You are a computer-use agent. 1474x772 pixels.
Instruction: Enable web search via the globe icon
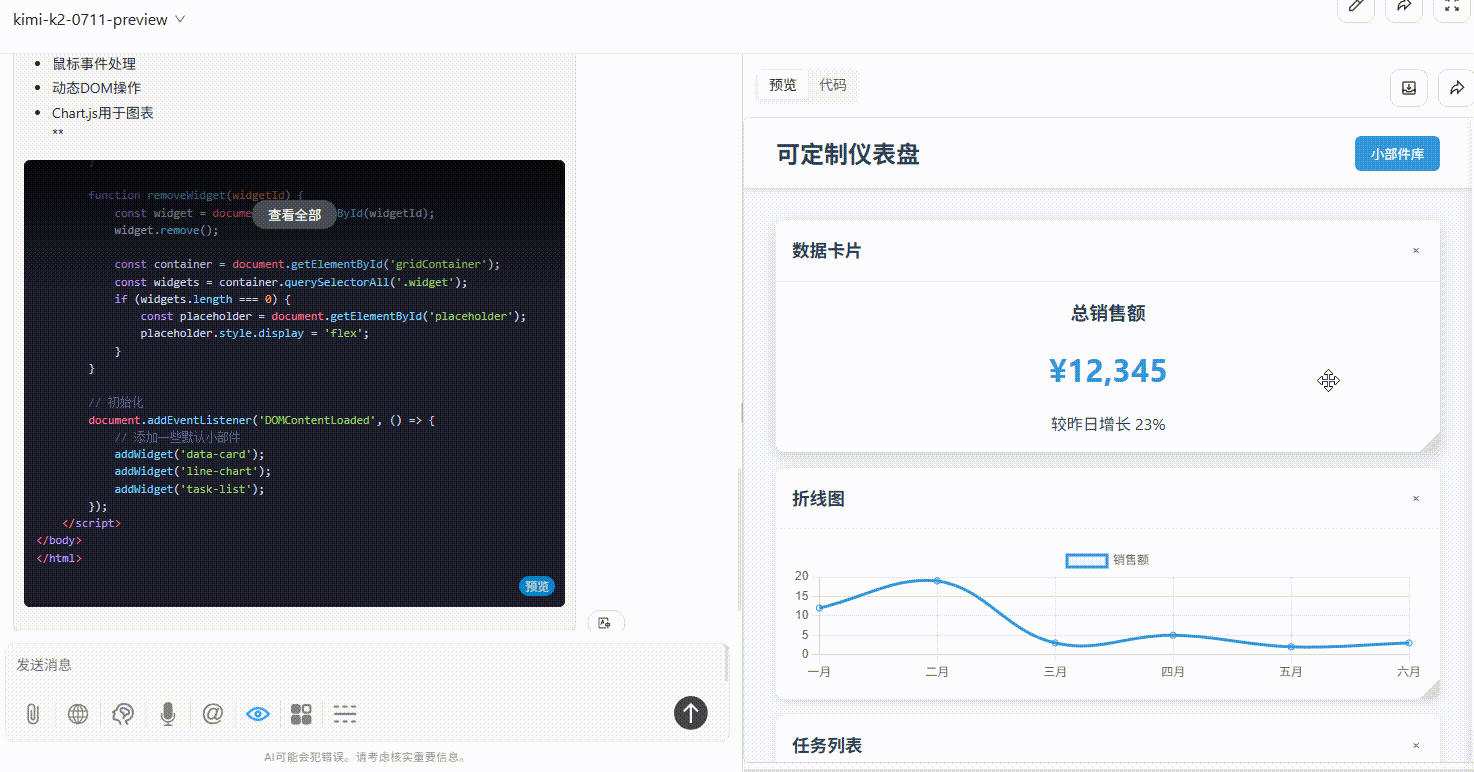click(x=78, y=714)
